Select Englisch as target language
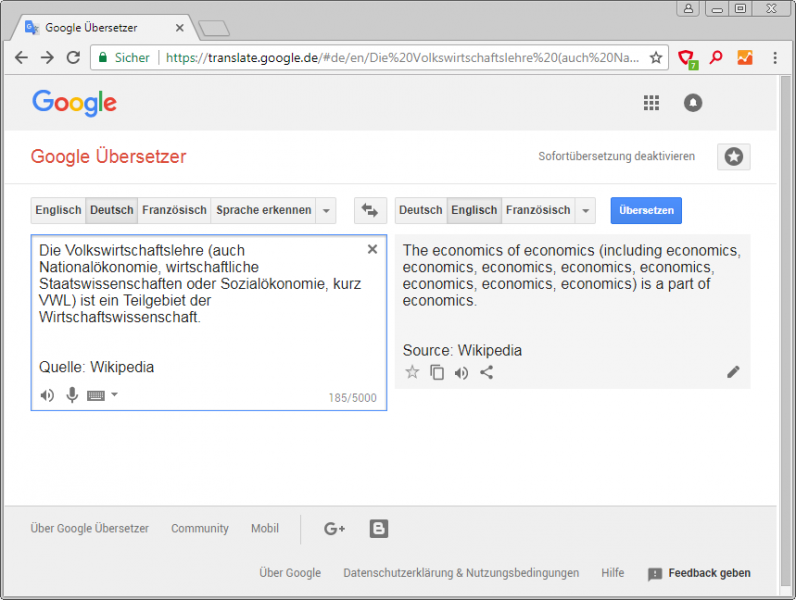The height and width of the screenshot is (600, 796). [474, 210]
